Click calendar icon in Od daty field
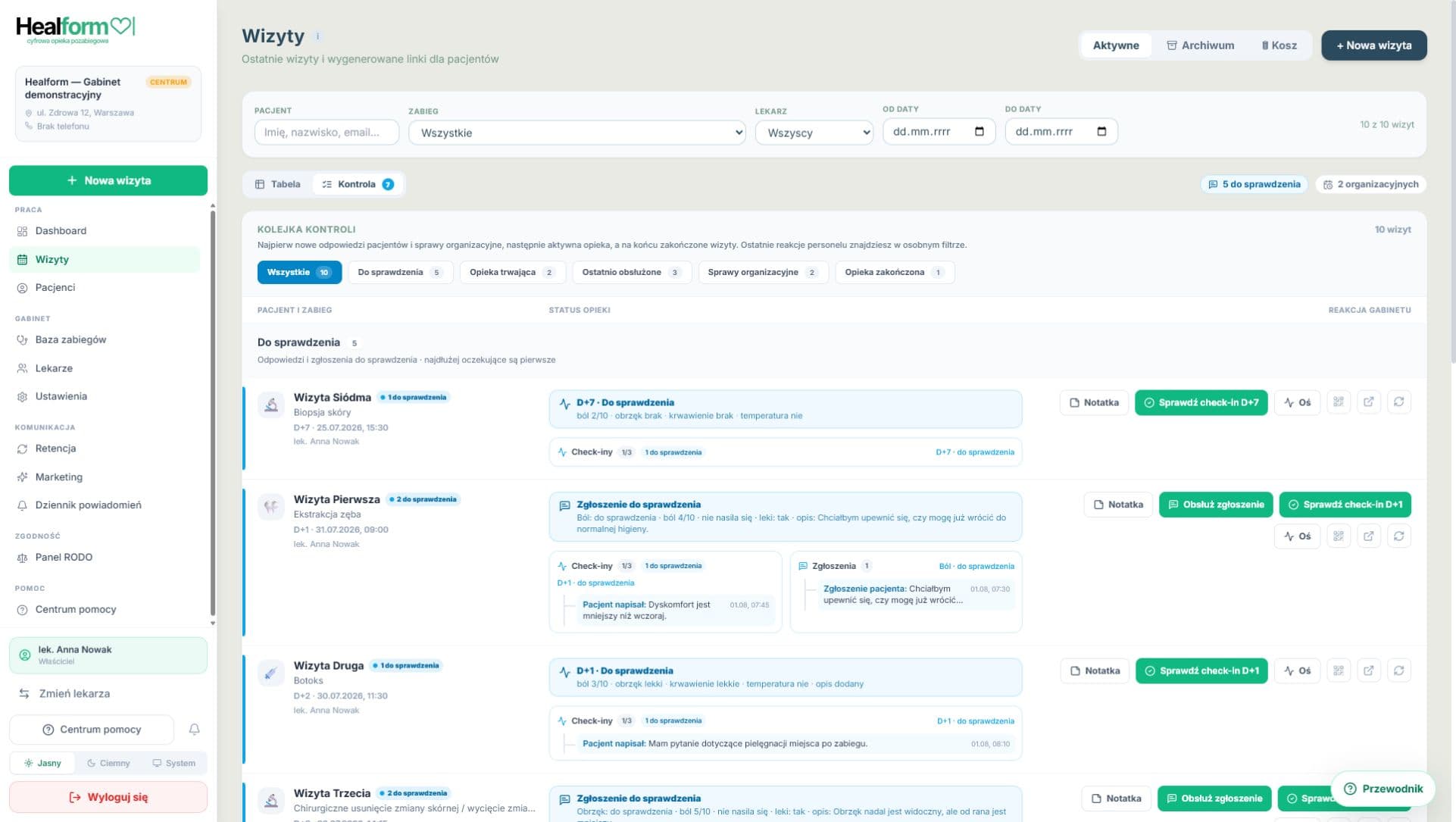This screenshot has width=1456, height=822. pos(979,132)
